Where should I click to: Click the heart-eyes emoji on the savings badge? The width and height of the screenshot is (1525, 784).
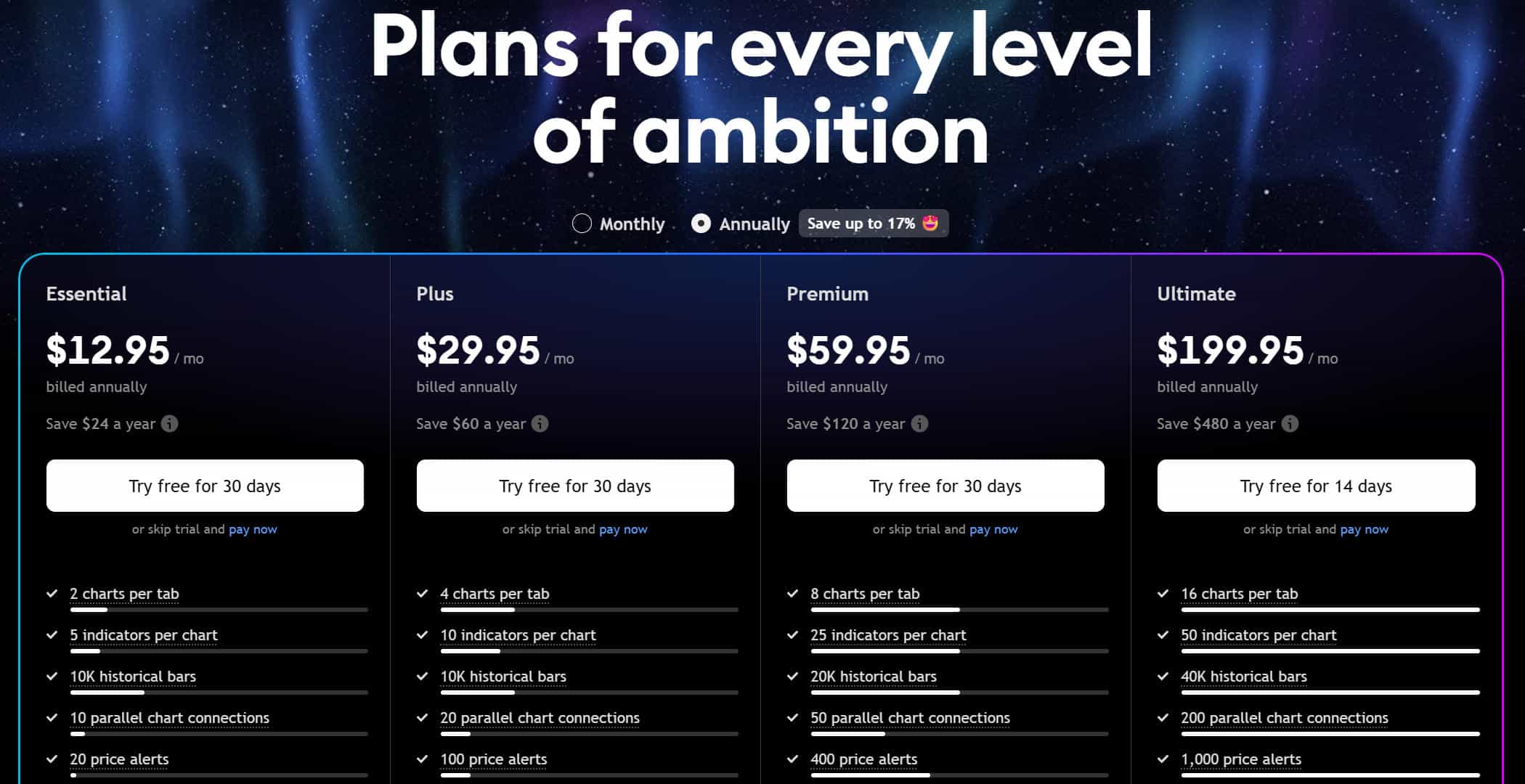pyautogui.click(x=930, y=224)
